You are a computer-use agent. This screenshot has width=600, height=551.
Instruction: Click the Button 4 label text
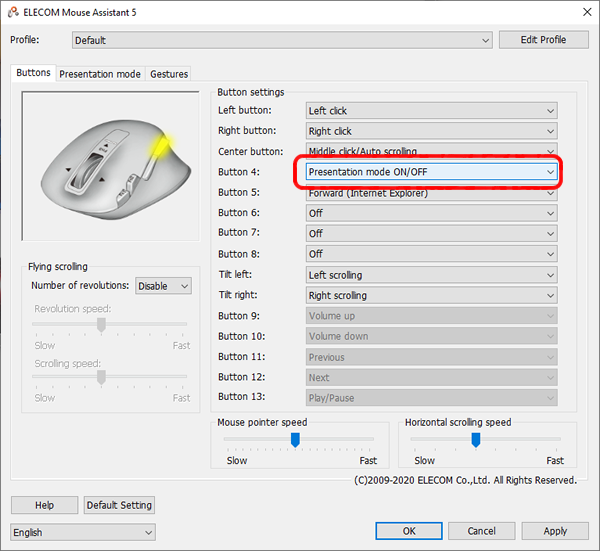point(239,172)
